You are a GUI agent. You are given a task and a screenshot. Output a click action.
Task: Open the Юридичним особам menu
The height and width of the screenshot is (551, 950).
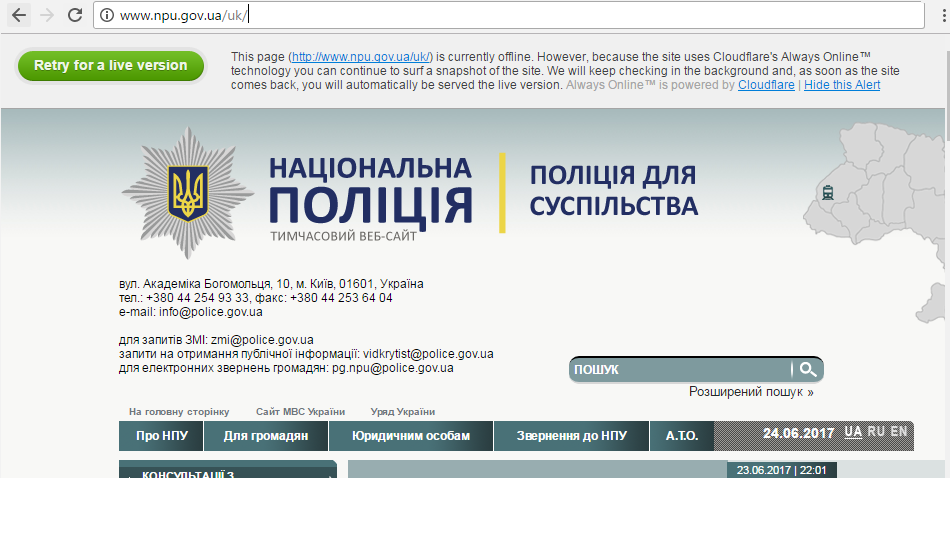pyautogui.click(x=411, y=436)
